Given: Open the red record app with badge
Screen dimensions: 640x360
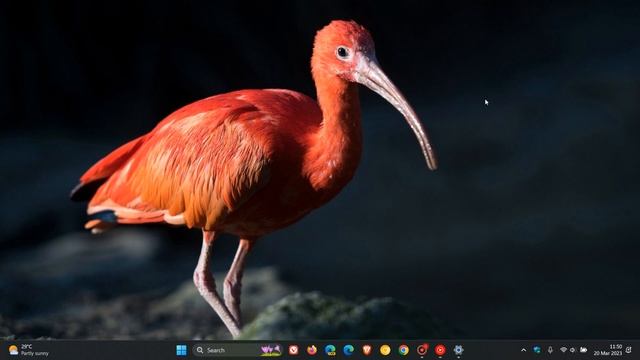Looking at the screenshot, I should tap(422, 350).
